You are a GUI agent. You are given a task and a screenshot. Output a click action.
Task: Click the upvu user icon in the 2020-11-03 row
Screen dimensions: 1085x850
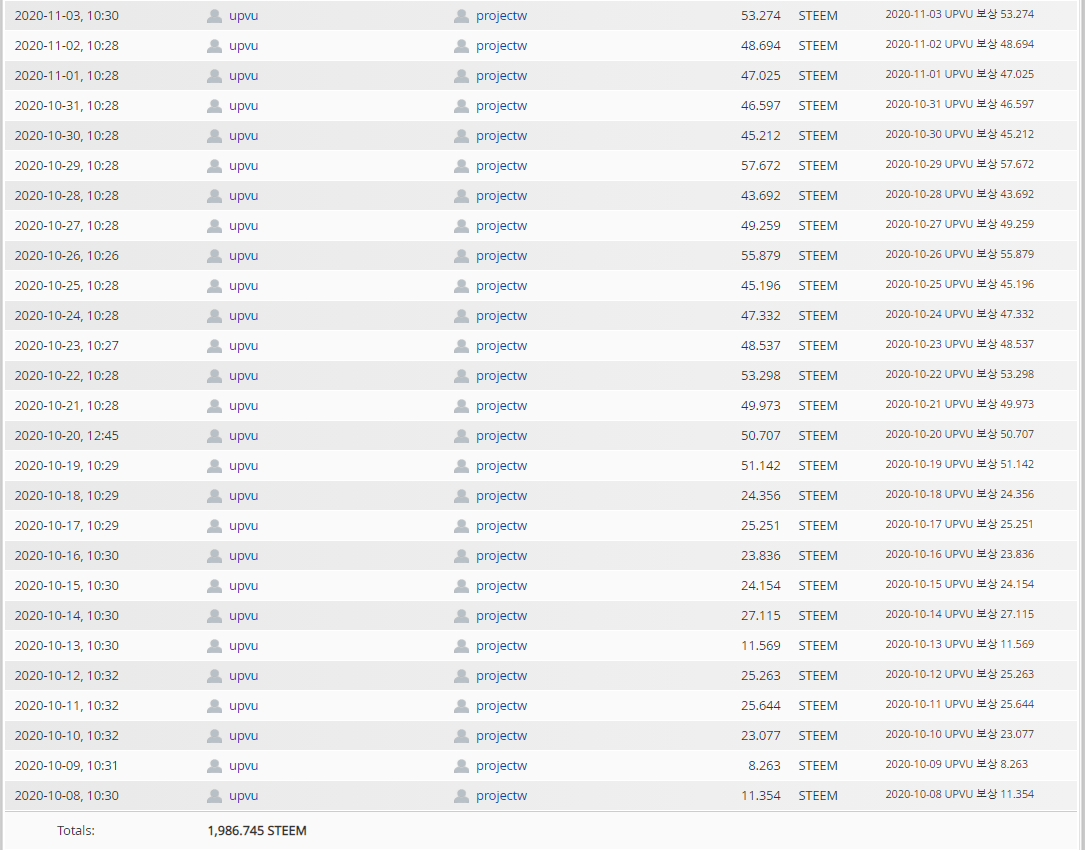[215, 16]
